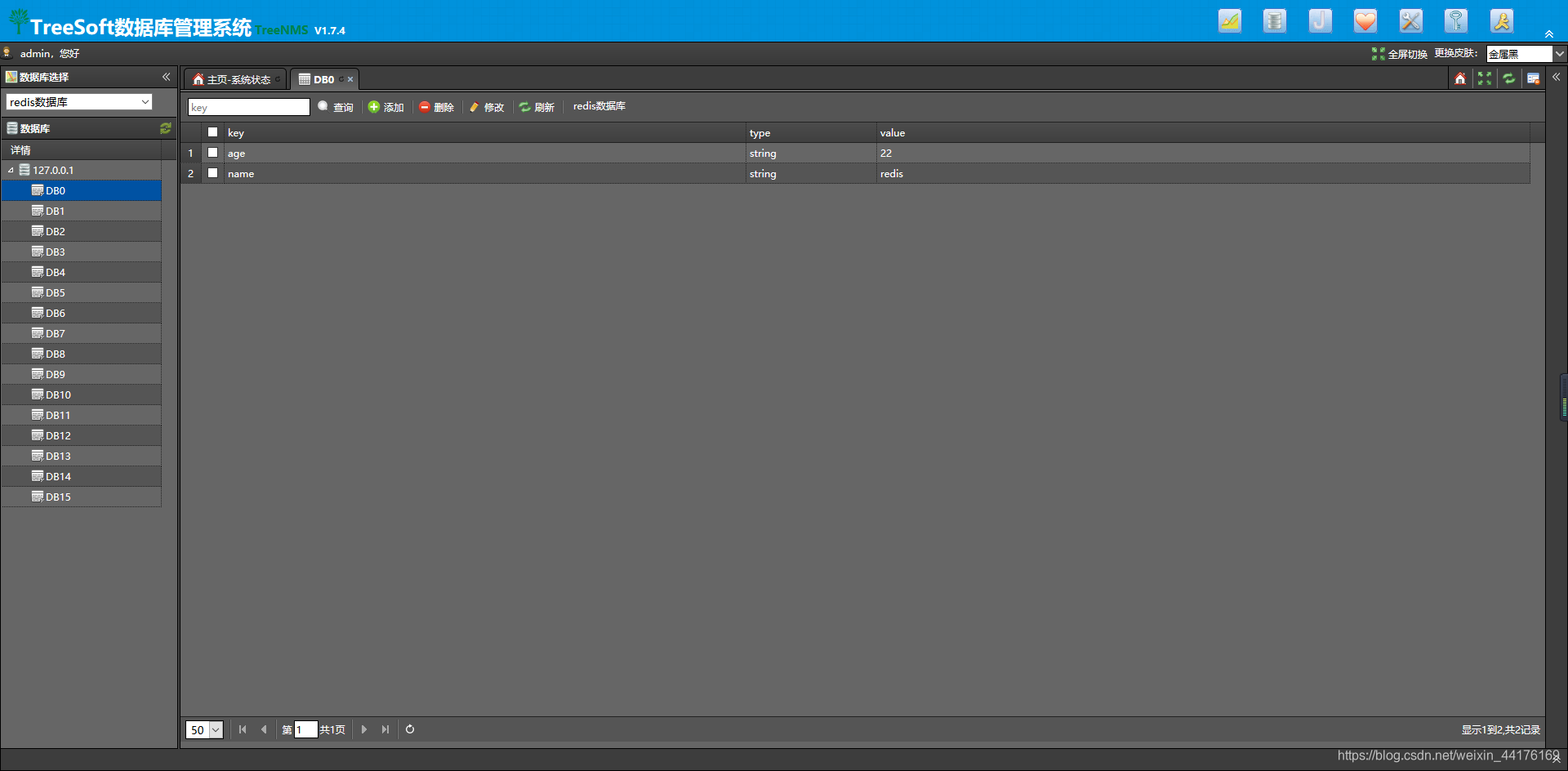Click the letter J icon in header
This screenshot has width=1568, height=771.
click(x=1321, y=21)
